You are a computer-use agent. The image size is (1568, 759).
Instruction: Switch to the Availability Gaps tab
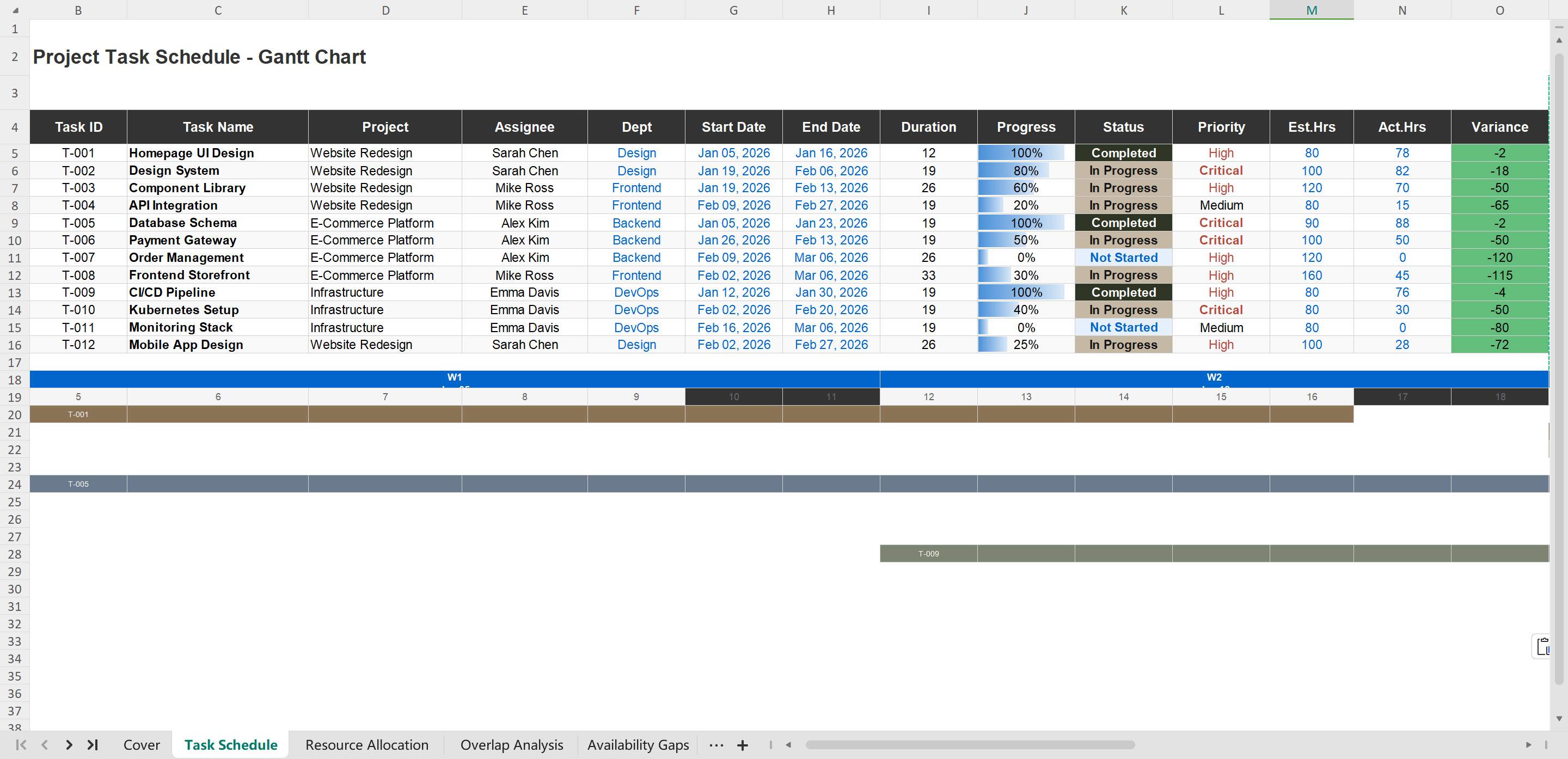(638, 745)
